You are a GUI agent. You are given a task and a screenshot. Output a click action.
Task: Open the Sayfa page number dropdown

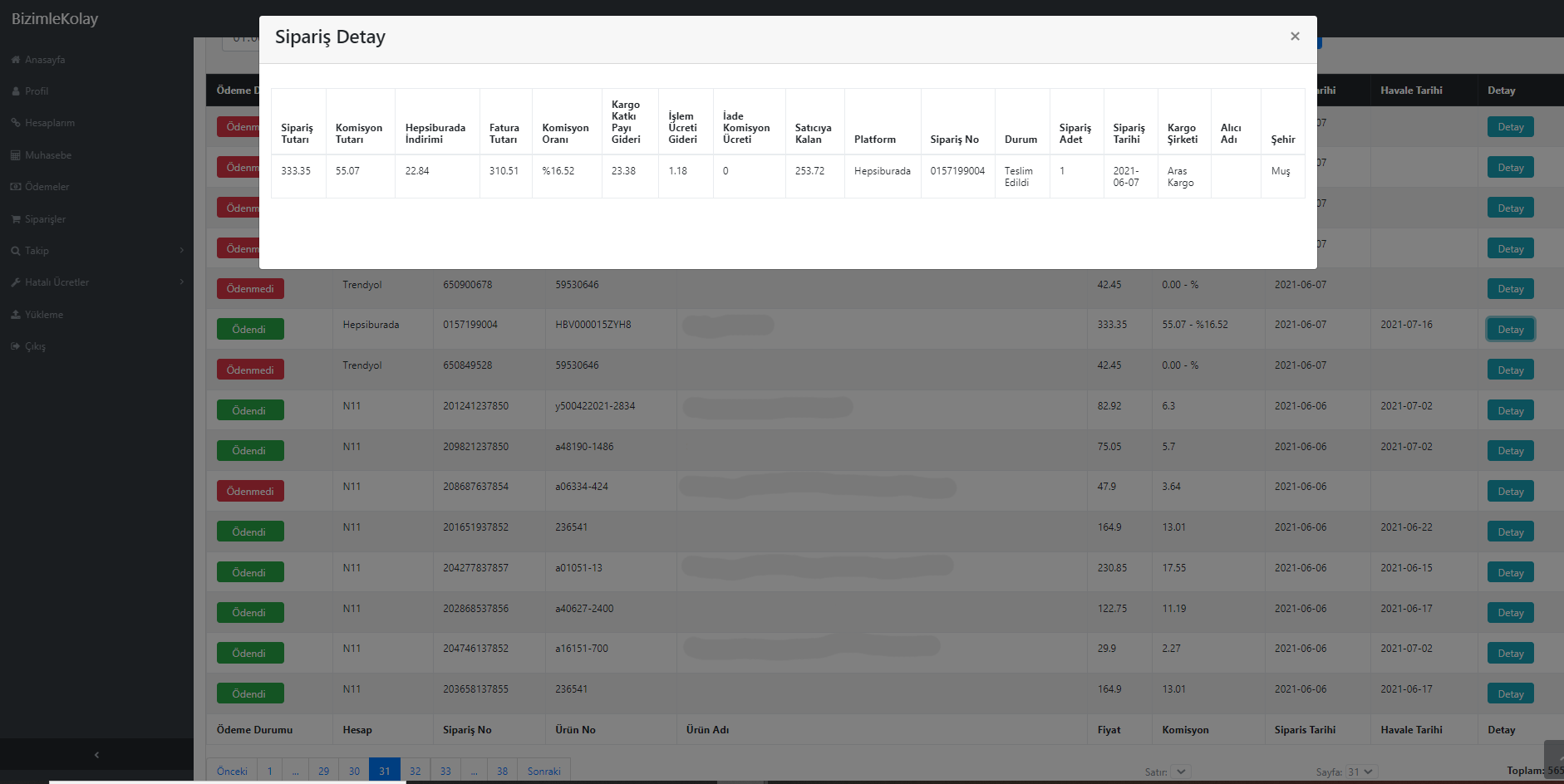1360,772
